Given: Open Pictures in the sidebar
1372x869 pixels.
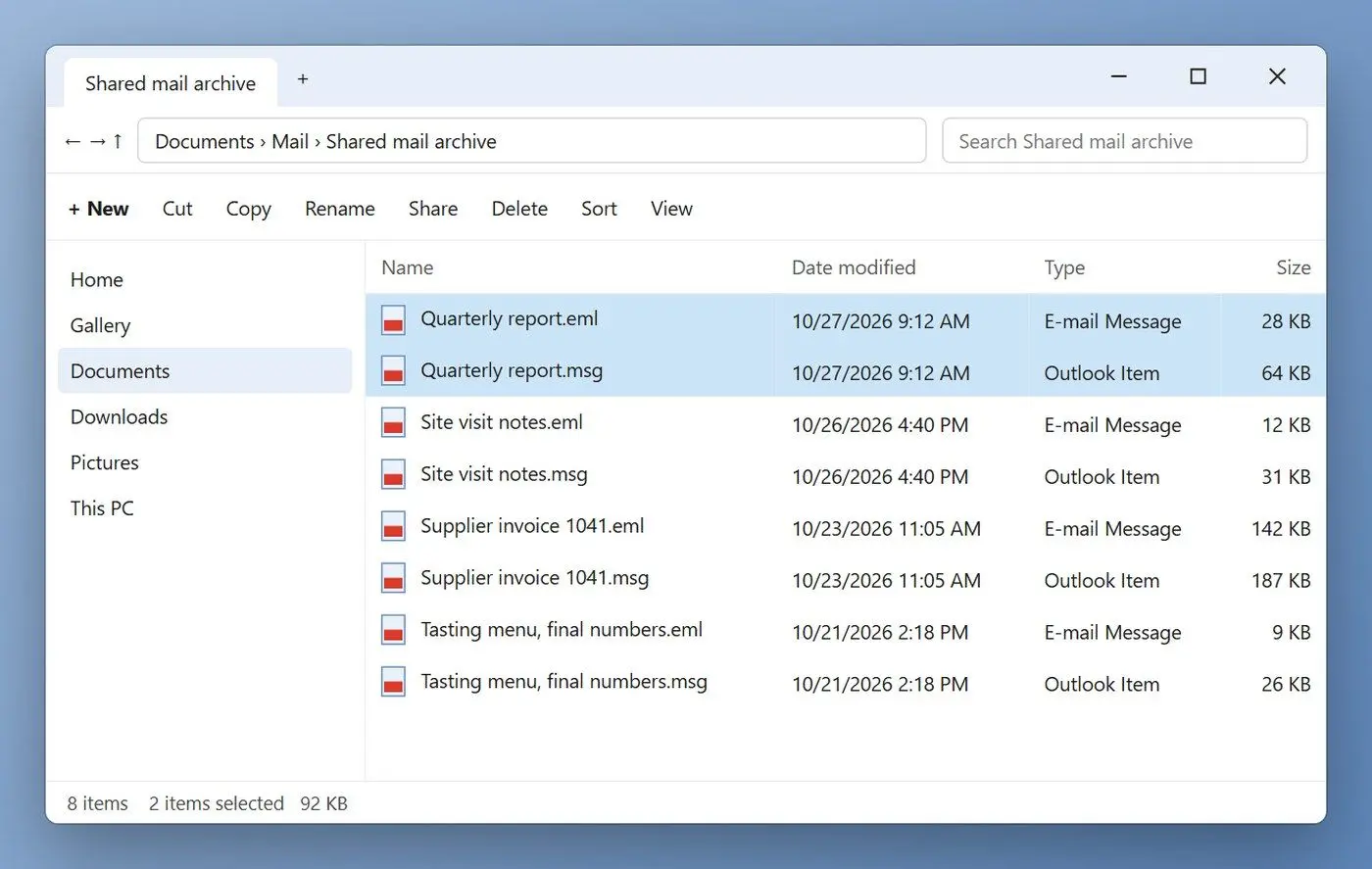Looking at the screenshot, I should [205, 462].
